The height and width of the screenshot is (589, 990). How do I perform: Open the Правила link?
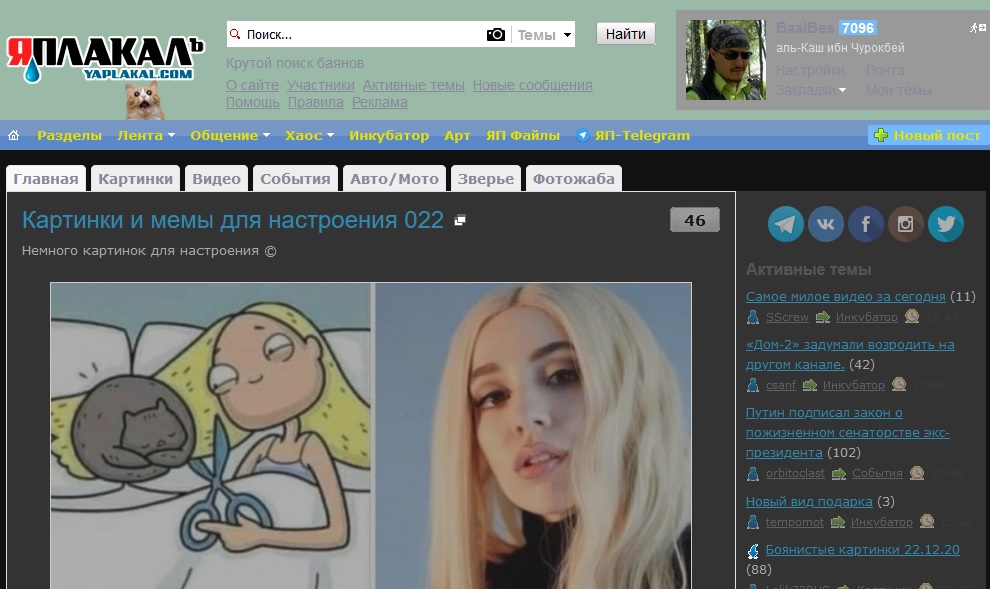pyautogui.click(x=316, y=102)
